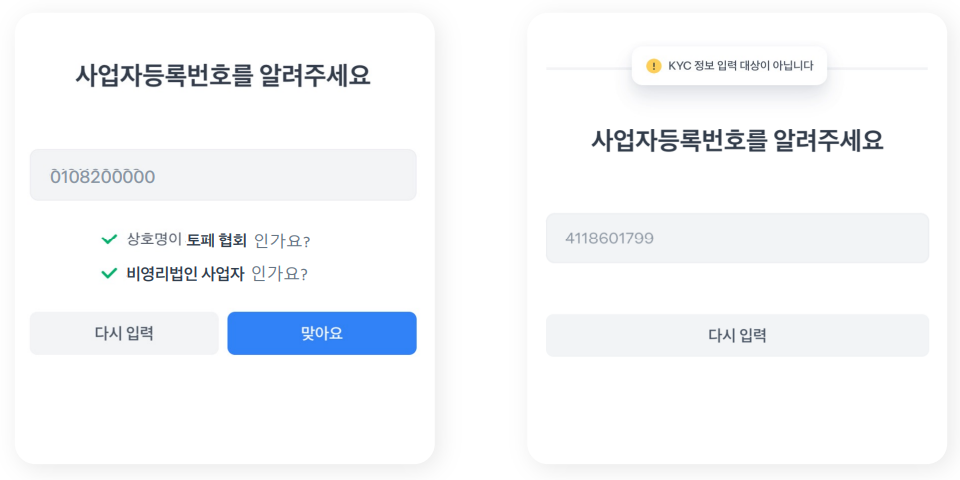960x480 pixels.
Task: Focus the input field containing 0108200000
Action: [223, 176]
